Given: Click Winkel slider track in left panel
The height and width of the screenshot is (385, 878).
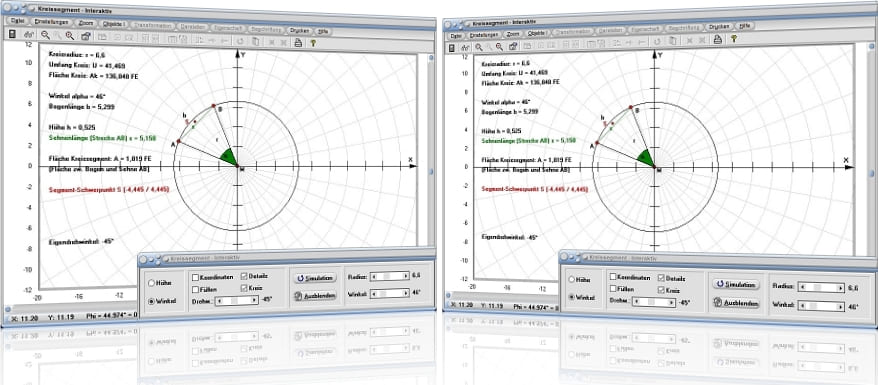Looking at the screenshot, I should 389,294.
